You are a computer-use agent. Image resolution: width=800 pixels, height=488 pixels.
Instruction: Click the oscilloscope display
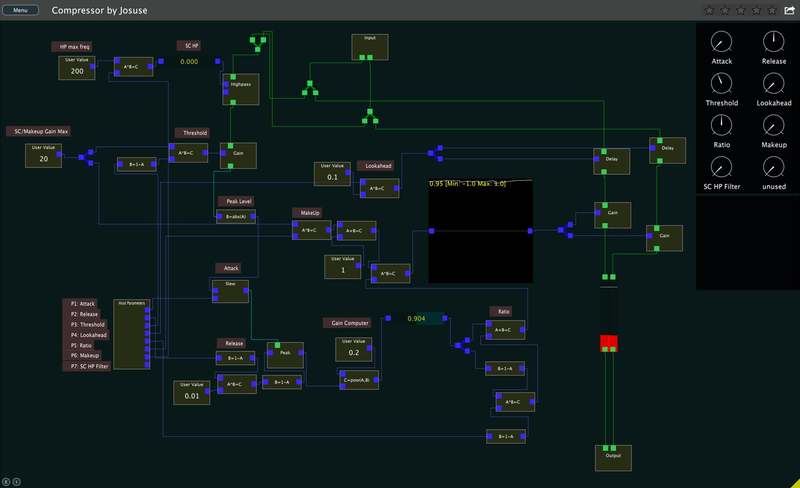(x=480, y=232)
